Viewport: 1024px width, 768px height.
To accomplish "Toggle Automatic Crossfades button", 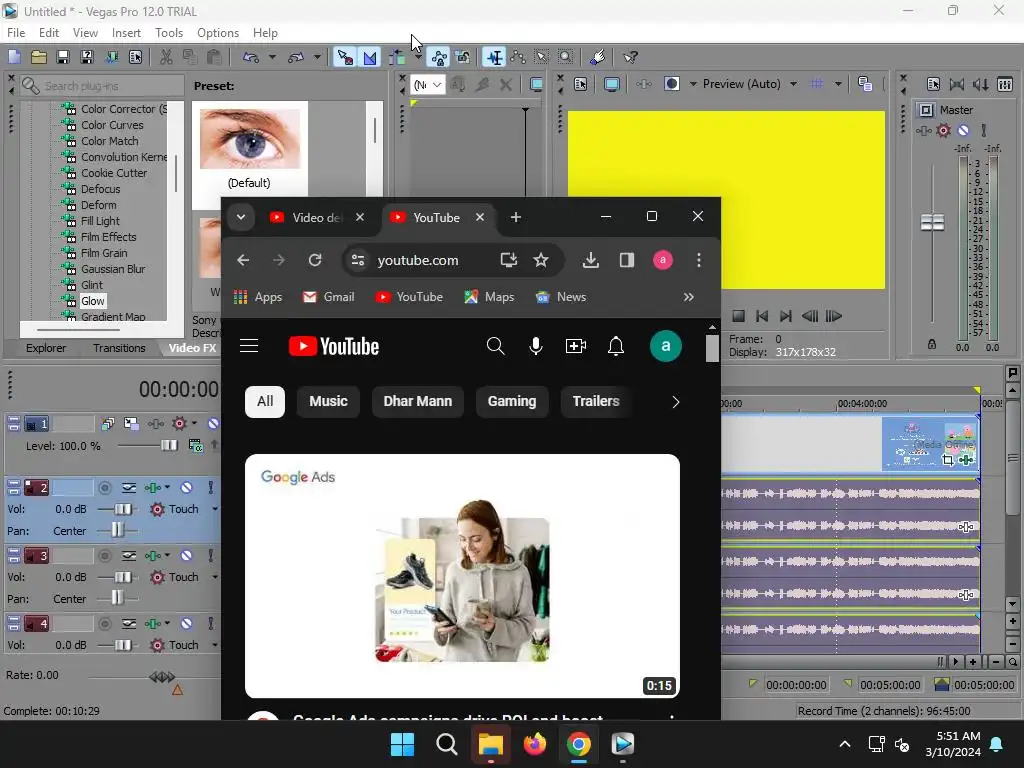I will (370, 57).
